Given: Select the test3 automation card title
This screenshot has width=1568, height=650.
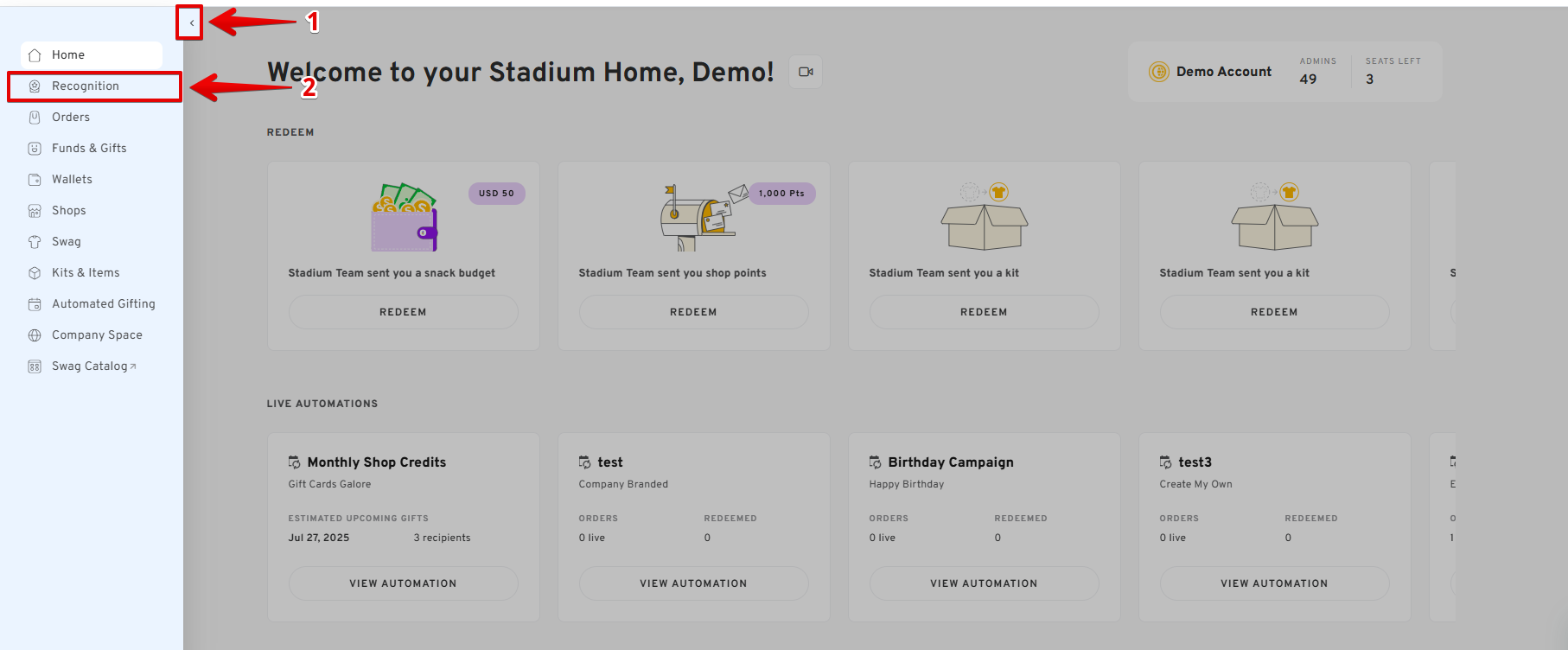Looking at the screenshot, I should [x=1195, y=462].
